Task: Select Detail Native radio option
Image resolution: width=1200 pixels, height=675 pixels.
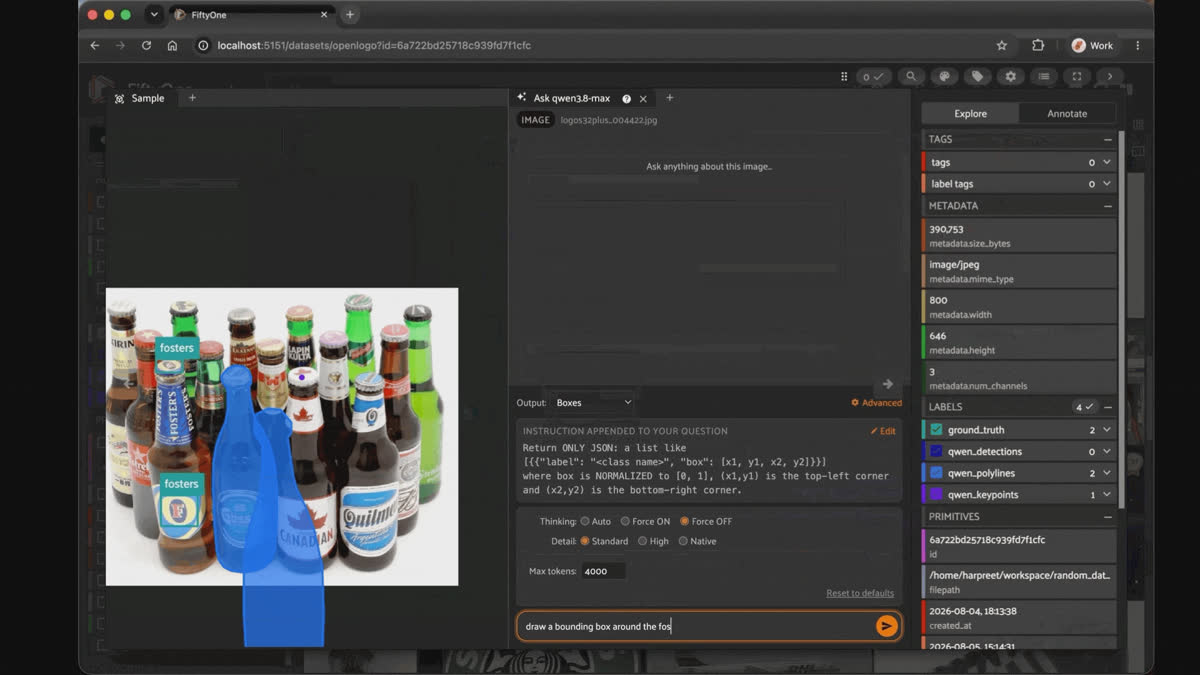Action: (x=683, y=541)
